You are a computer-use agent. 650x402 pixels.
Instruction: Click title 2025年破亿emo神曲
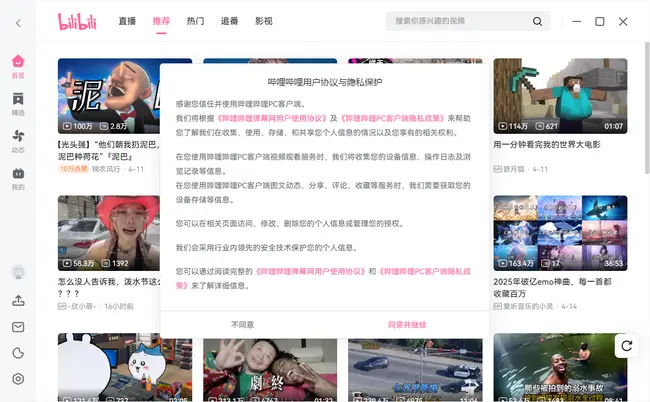(552, 288)
